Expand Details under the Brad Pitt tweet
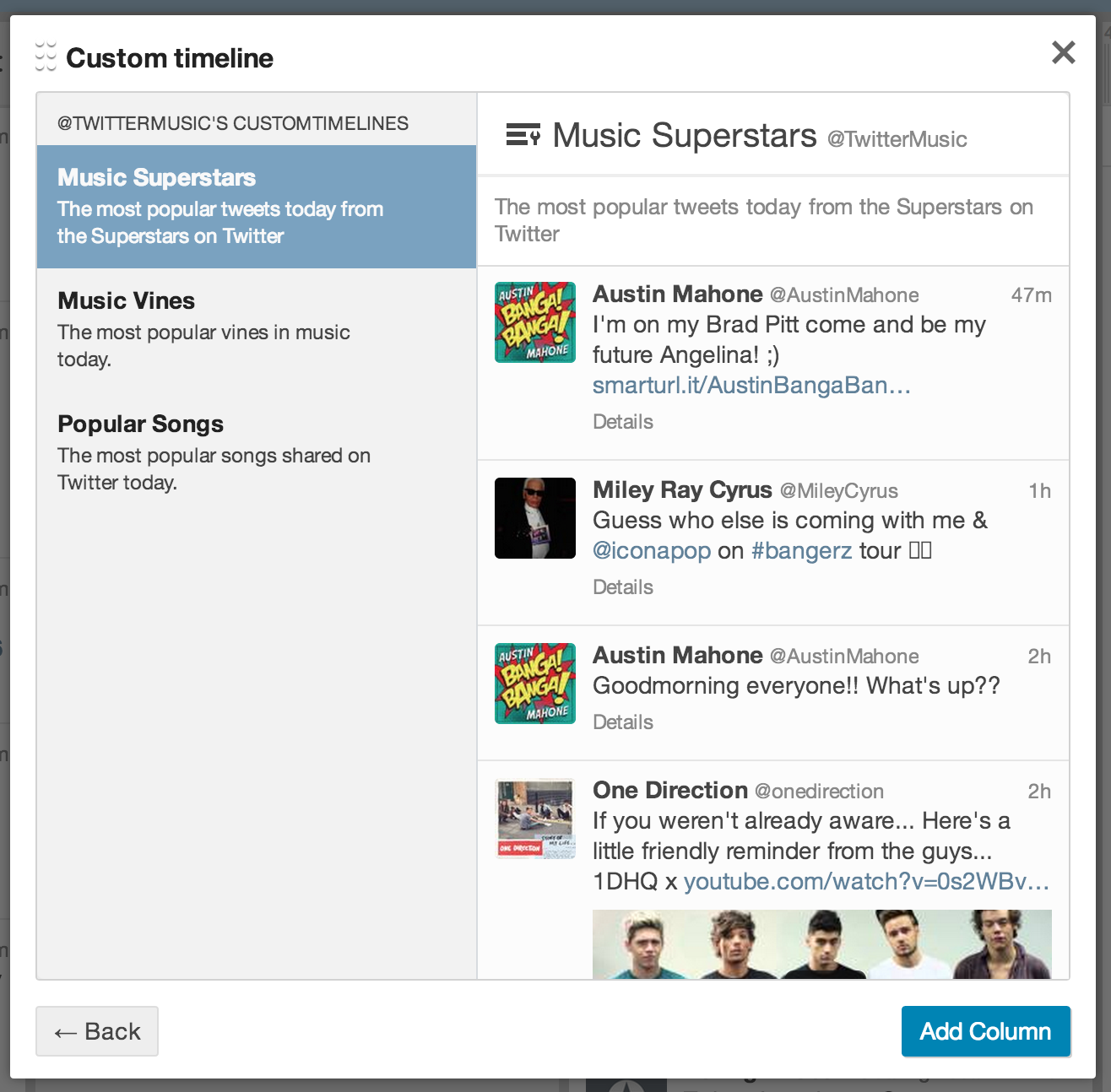1111x1092 pixels. pos(622,421)
